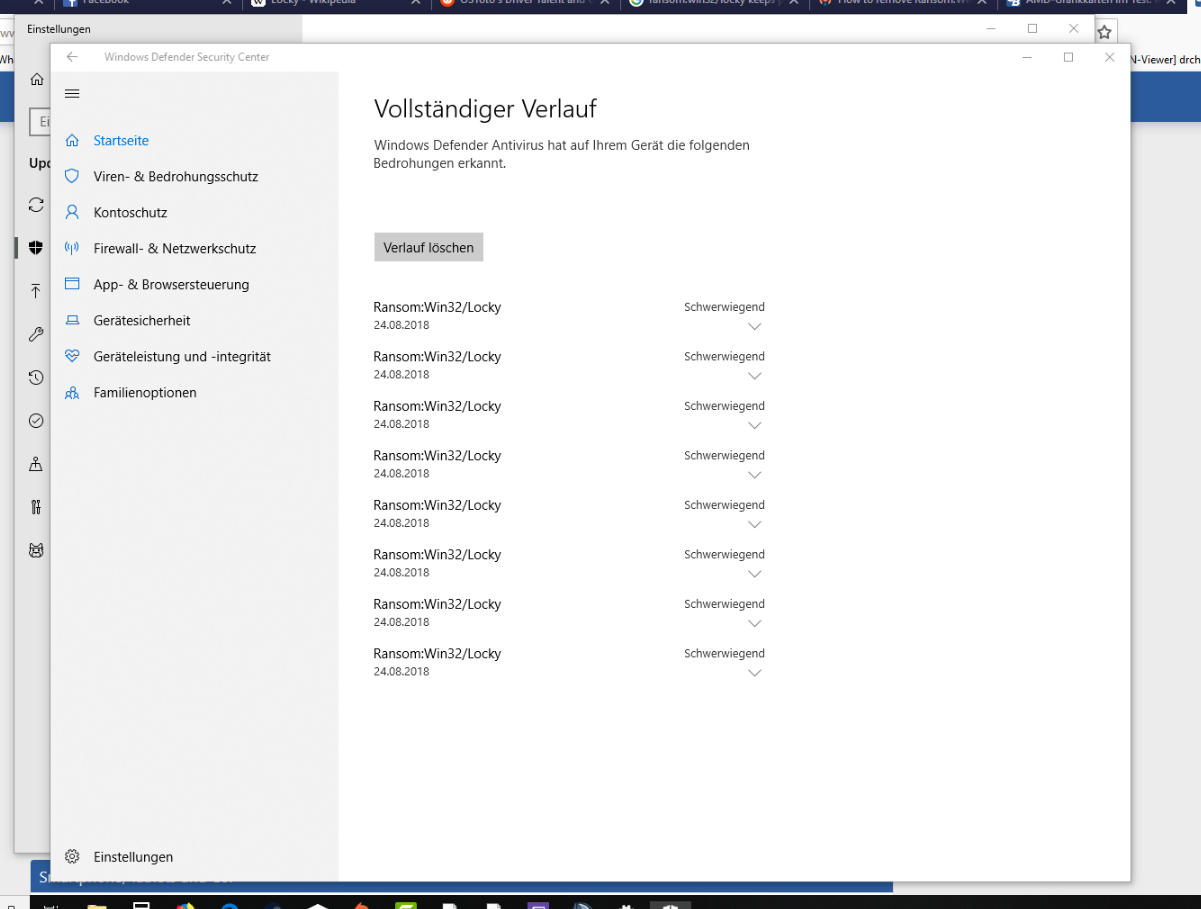Viewport: 1201px width, 909px height.
Task: Open recovery history-clock icon in Einstellungen
Action: [x=36, y=377]
